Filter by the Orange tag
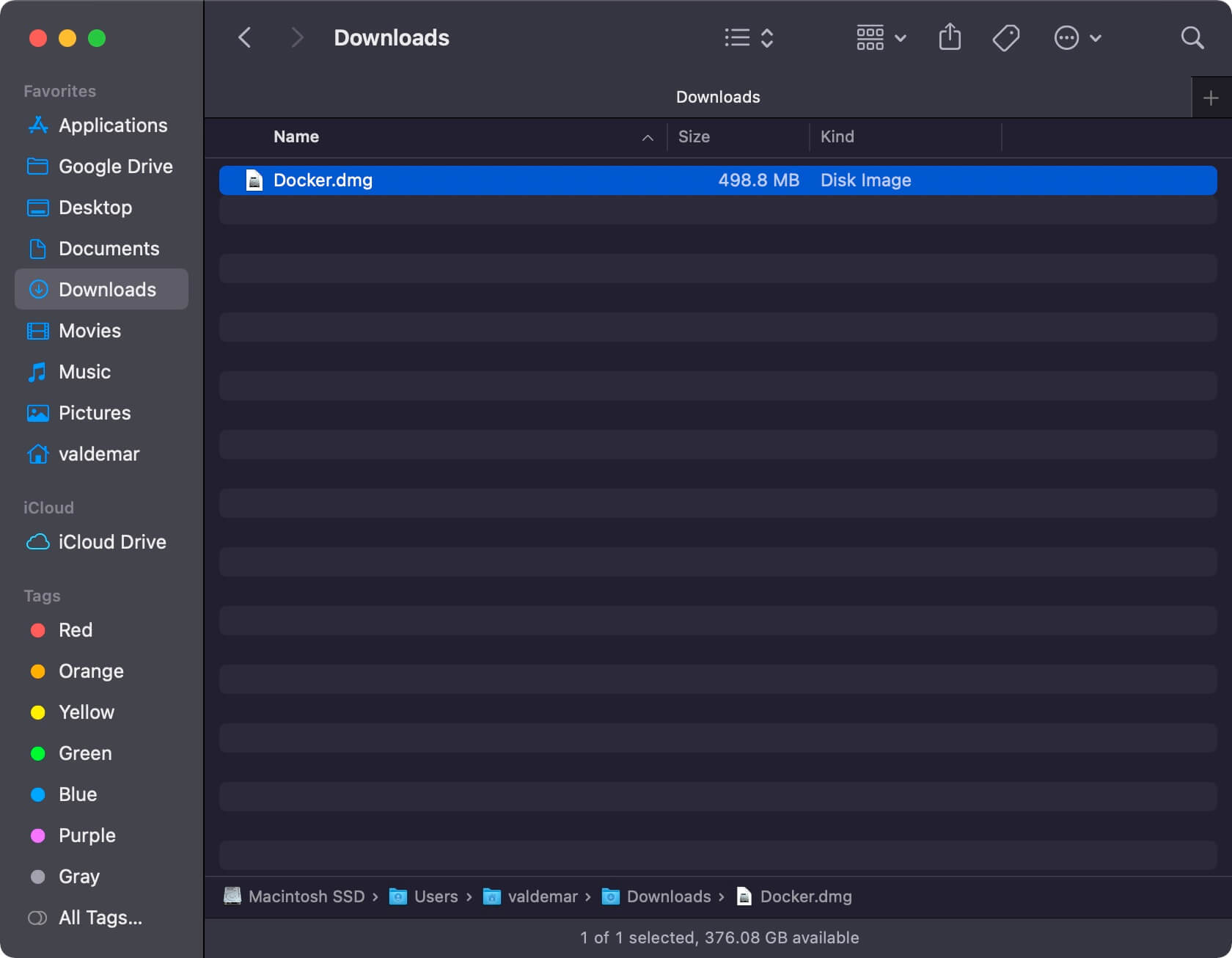Image resolution: width=1232 pixels, height=958 pixels. pyautogui.click(x=101, y=671)
